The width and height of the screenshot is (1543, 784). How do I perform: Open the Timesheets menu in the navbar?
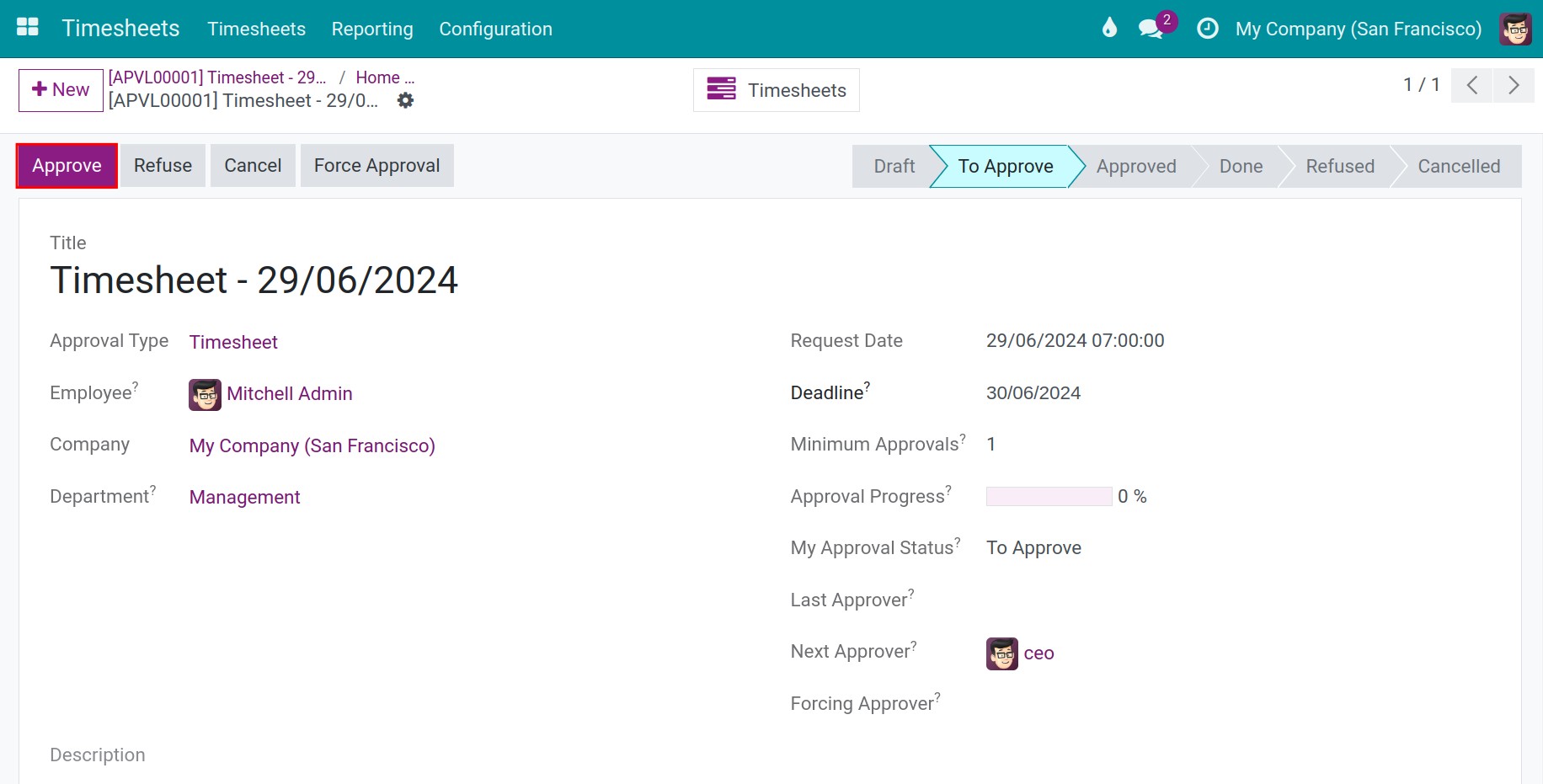pos(257,29)
